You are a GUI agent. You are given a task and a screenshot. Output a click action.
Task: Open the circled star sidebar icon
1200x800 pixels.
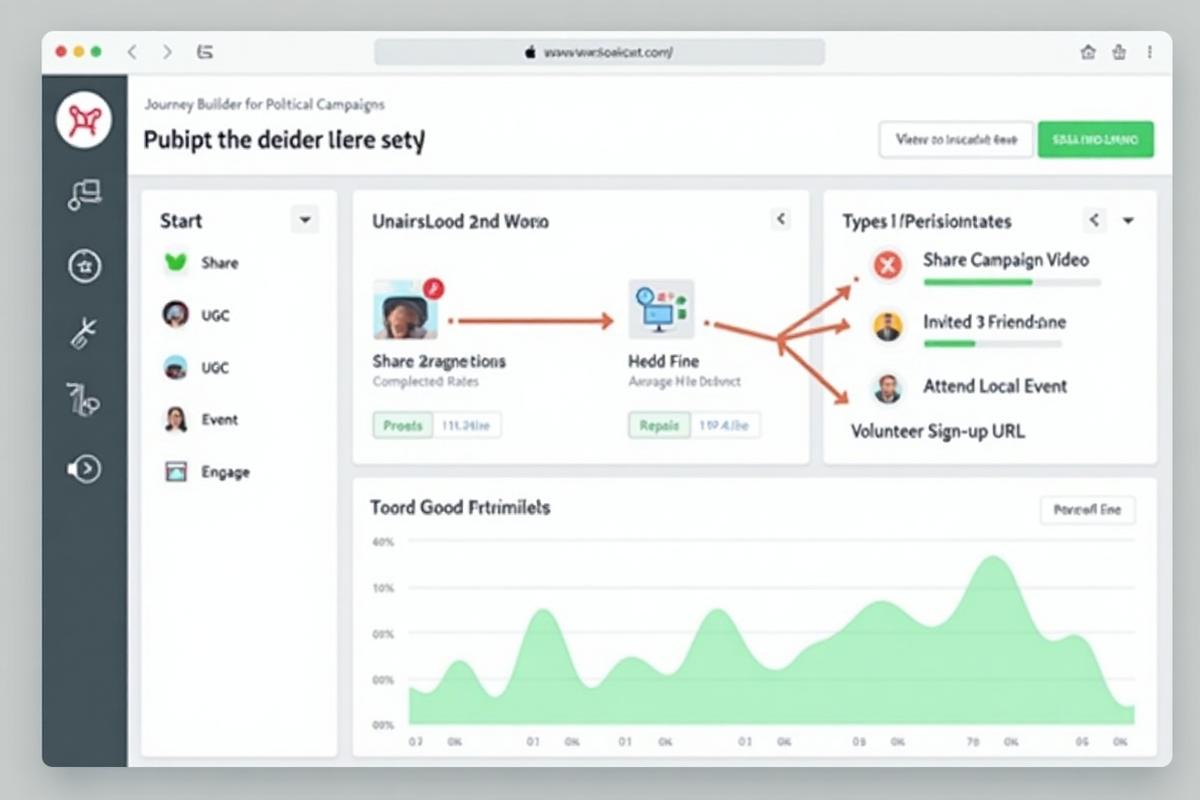pyautogui.click(x=85, y=265)
